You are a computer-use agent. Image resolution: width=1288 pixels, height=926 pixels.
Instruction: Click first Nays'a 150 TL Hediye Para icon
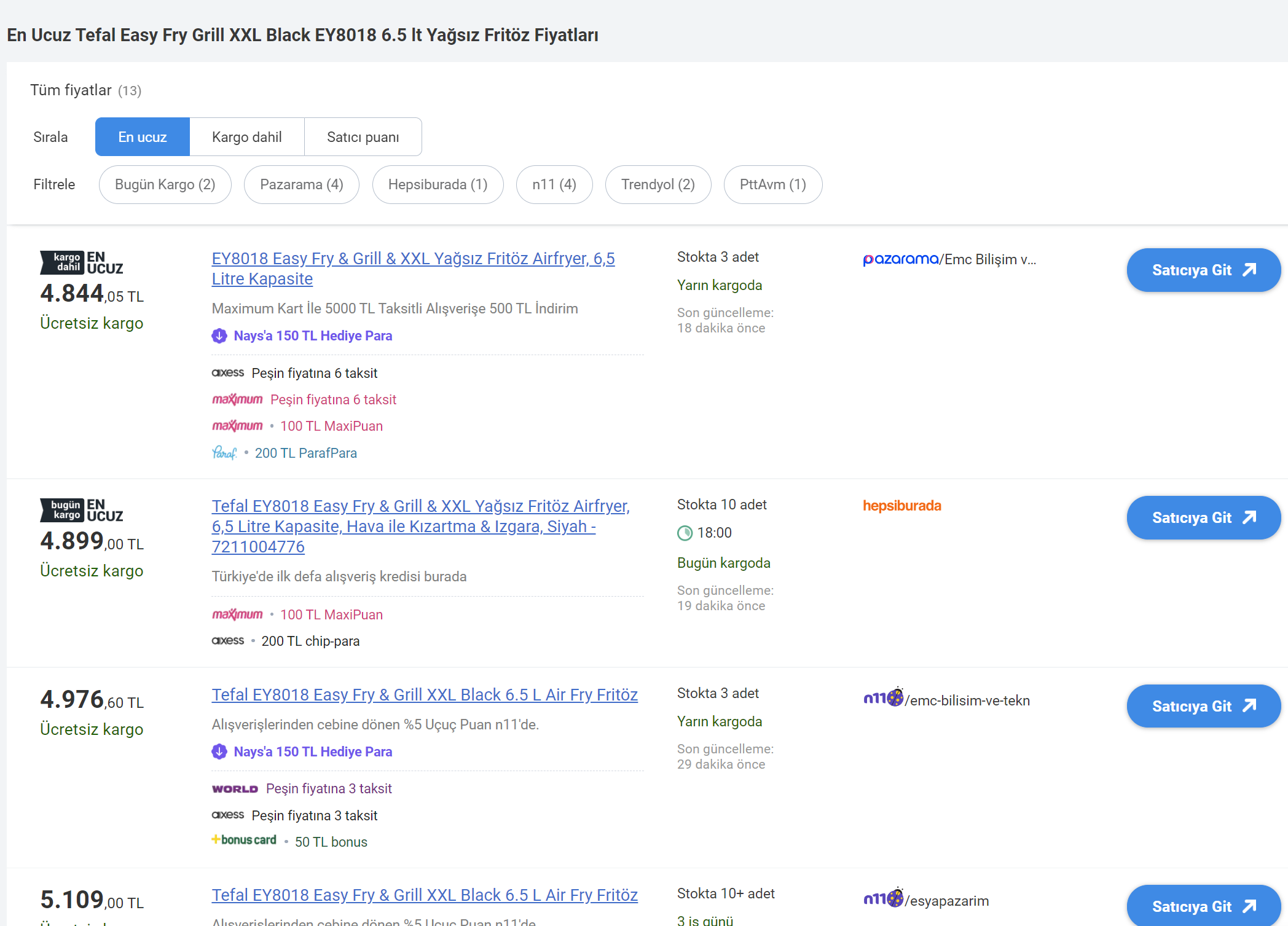(x=219, y=335)
